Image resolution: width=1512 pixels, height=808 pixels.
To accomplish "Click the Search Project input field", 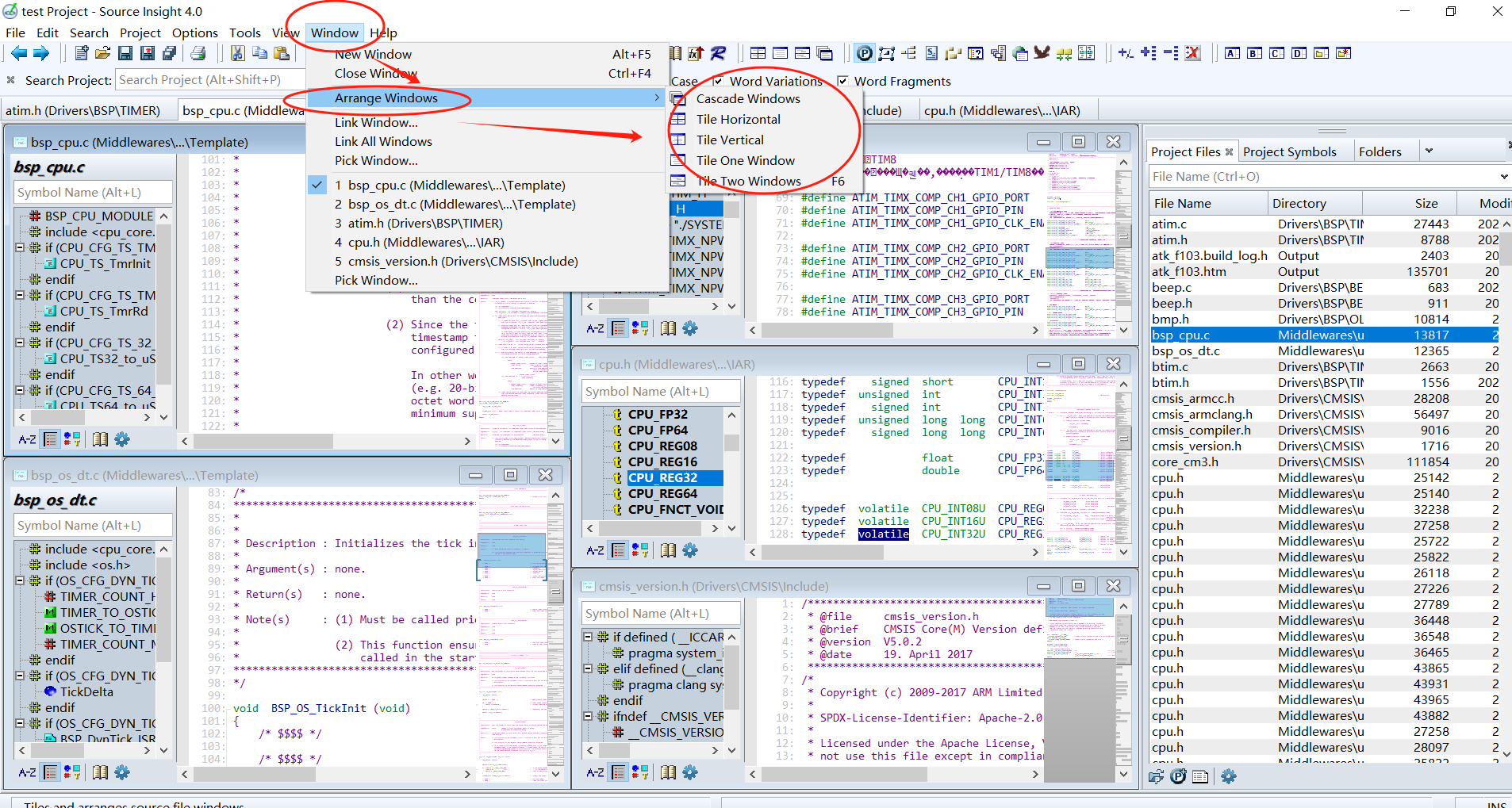I will click(x=210, y=80).
